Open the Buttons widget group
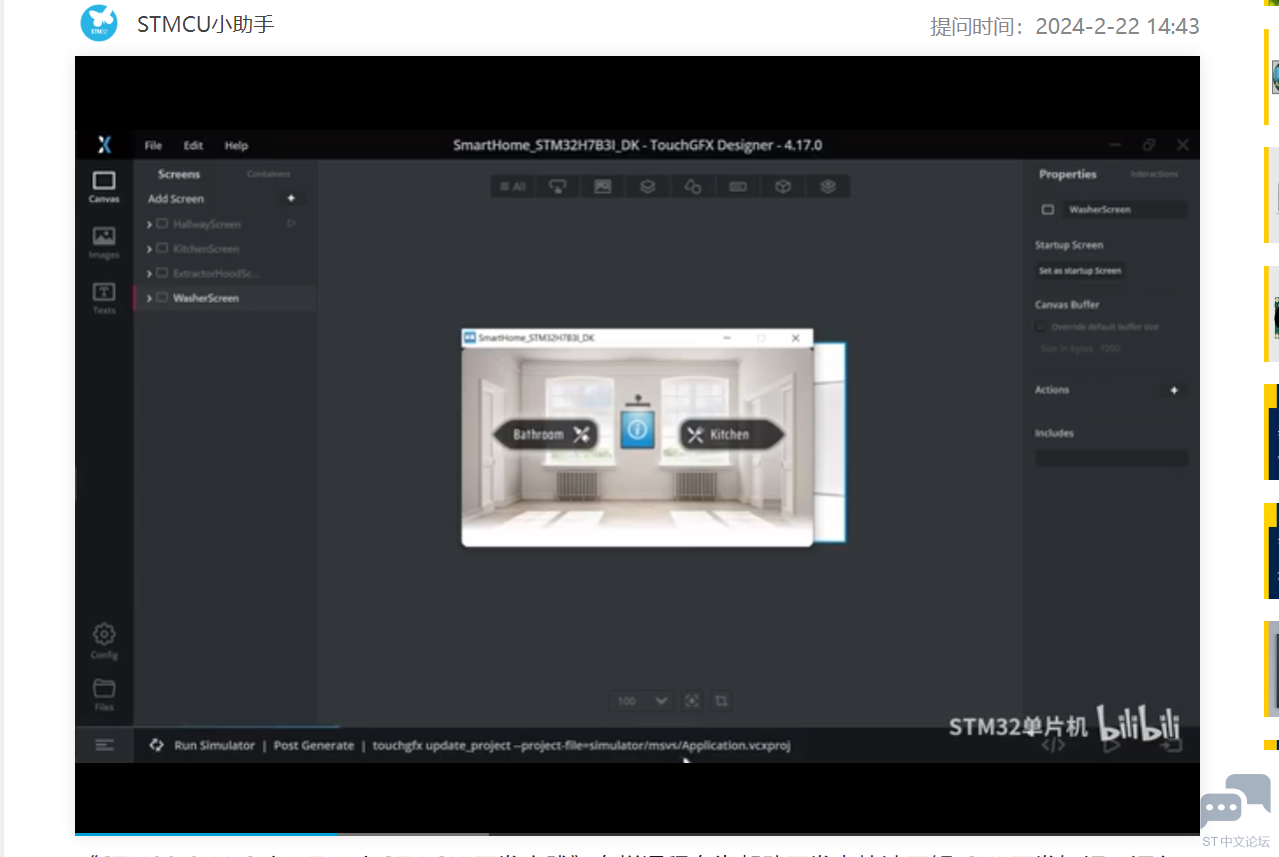1279x857 pixels. 558,186
